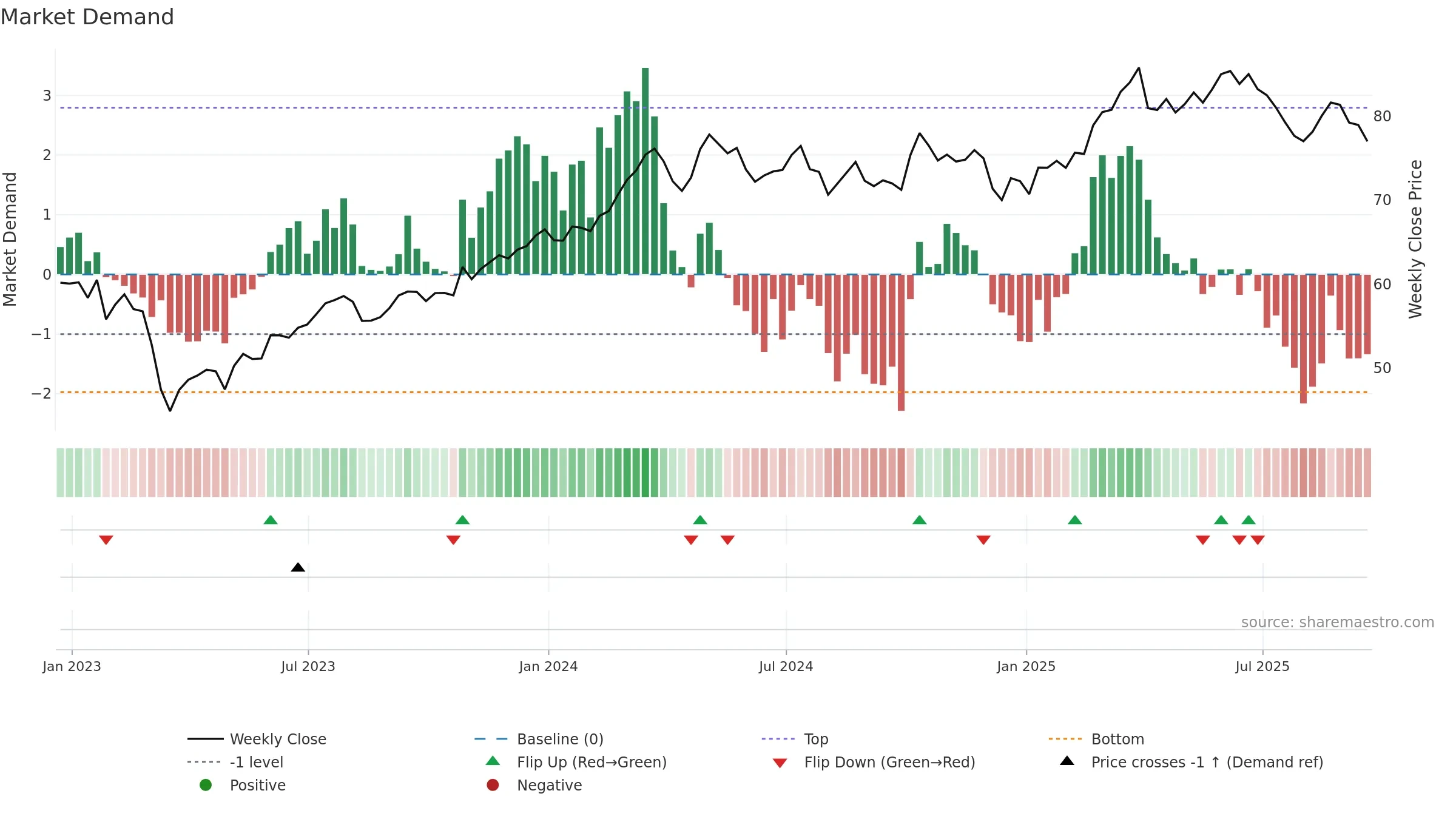Click the Price crosses -1 black triangle legend icon

tap(1067, 761)
